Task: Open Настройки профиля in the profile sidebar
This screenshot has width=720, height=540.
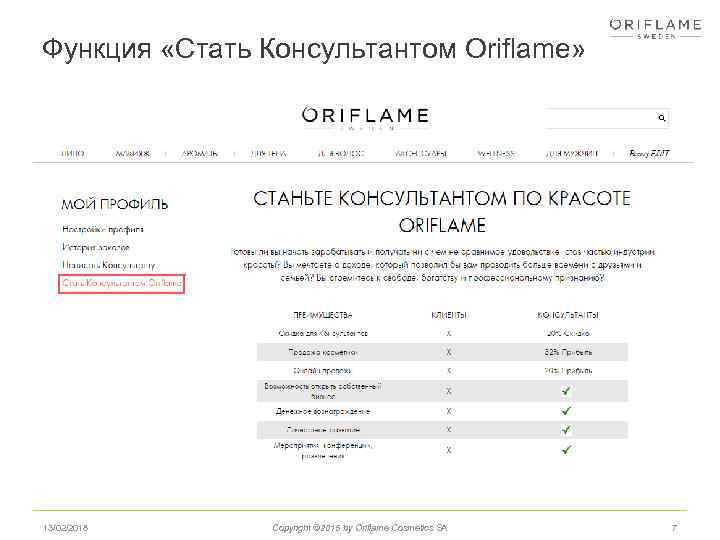Action: pyautogui.click(x=103, y=229)
